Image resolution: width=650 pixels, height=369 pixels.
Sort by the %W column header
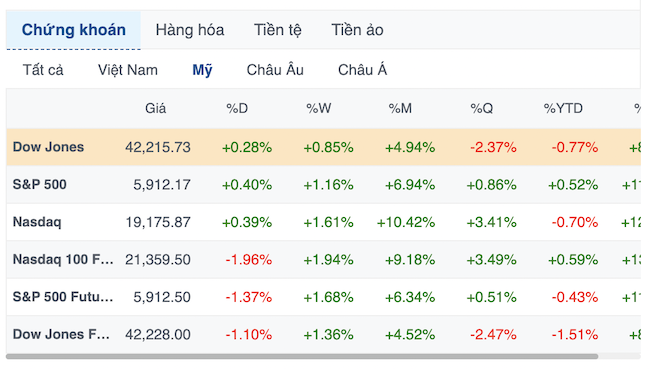coord(318,108)
